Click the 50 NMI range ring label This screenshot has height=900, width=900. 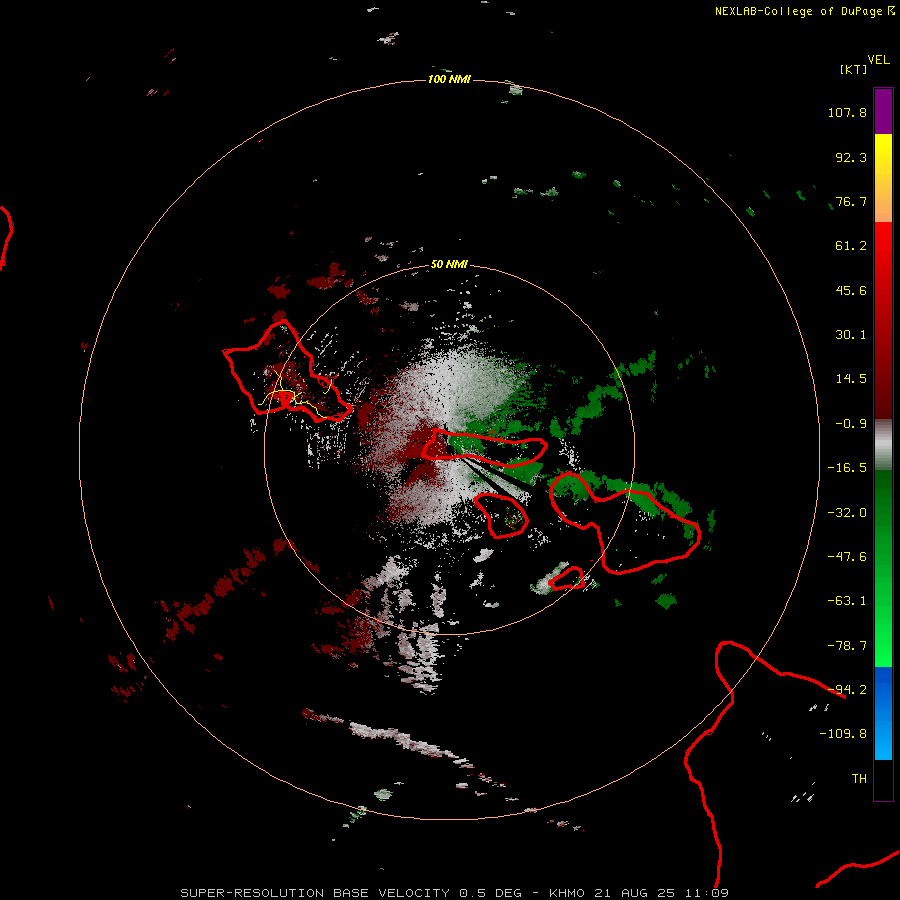pyautogui.click(x=449, y=264)
